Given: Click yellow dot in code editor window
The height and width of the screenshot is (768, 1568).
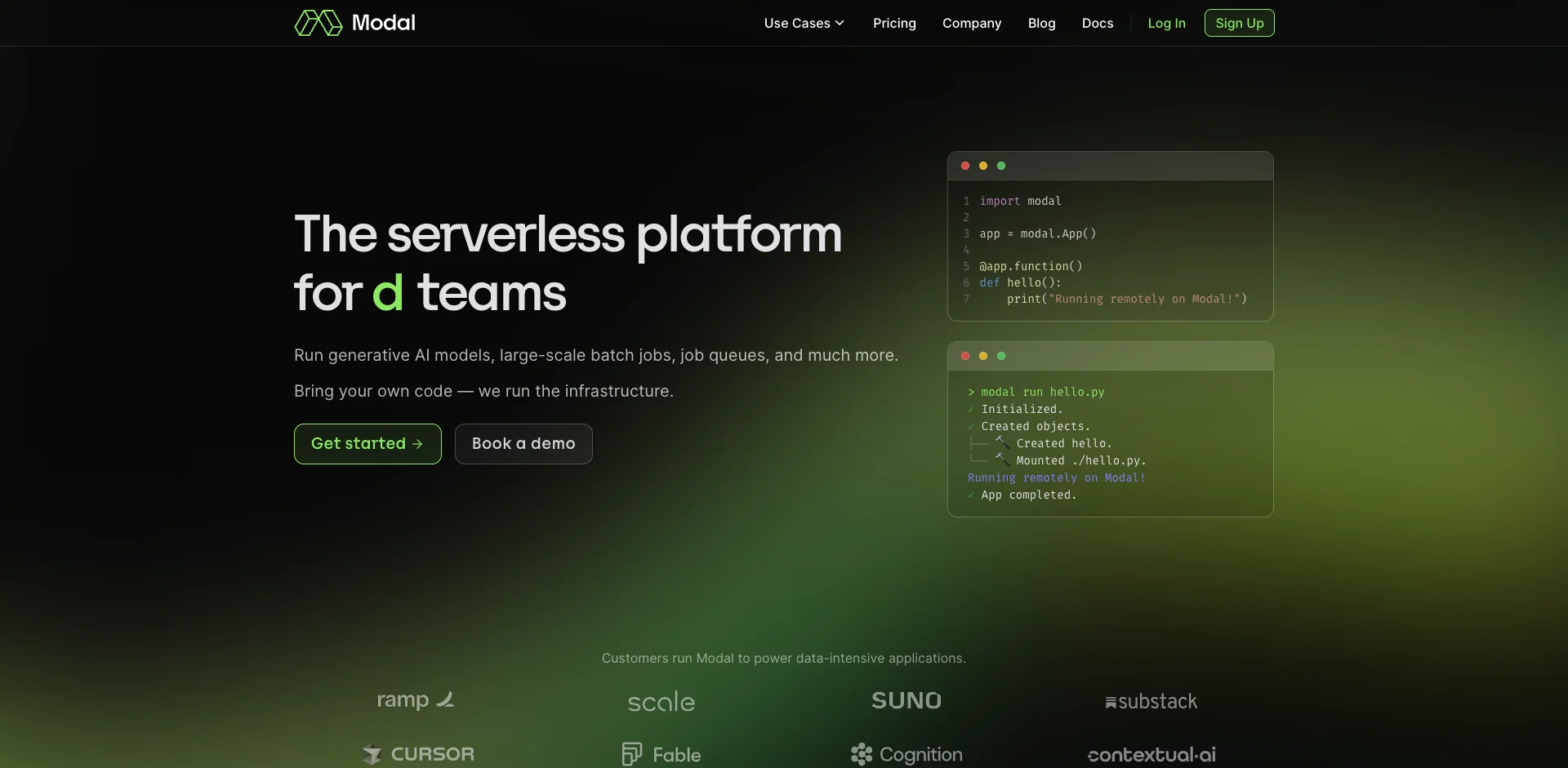Looking at the screenshot, I should pyautogui.click(x=983, y=166).
